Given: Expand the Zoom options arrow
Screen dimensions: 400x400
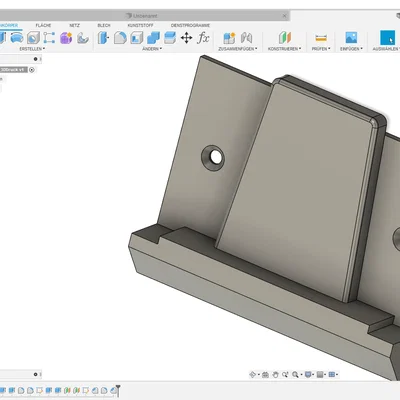Looking at the screenshot, I should (x=301, y=375).
